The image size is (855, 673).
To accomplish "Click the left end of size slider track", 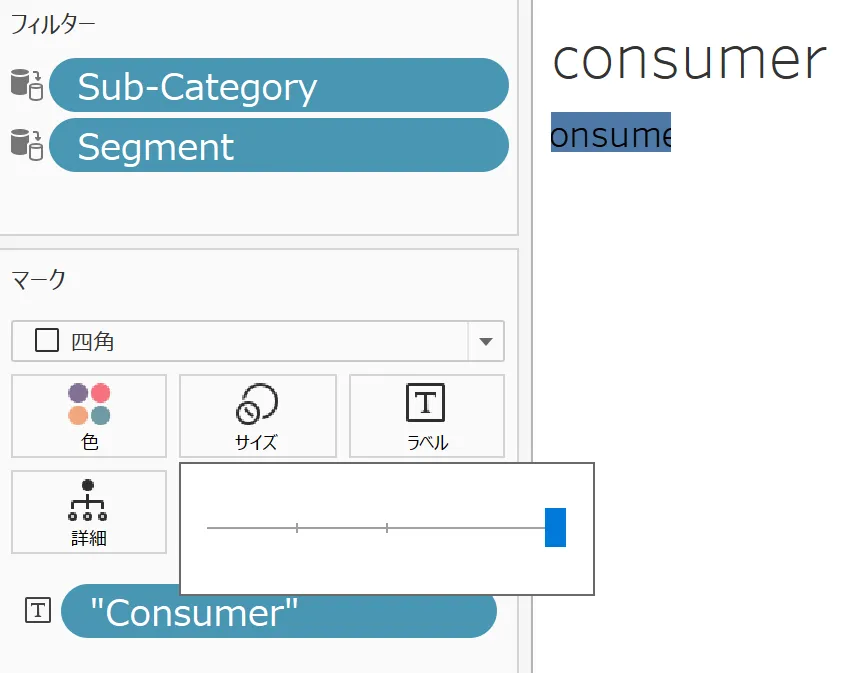I will tap(209, 527).
